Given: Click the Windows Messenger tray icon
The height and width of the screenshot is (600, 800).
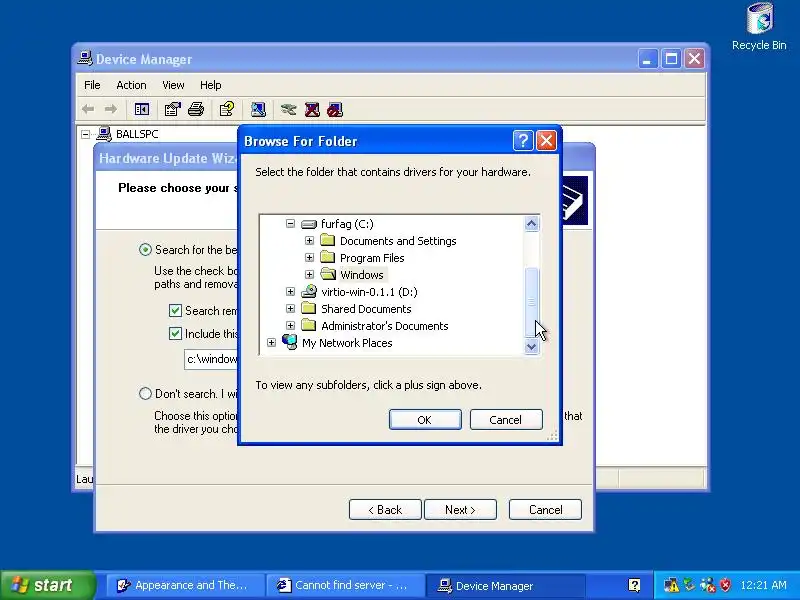Looking at the screenshot, I should pyautogui.click(x=708, y=585).
